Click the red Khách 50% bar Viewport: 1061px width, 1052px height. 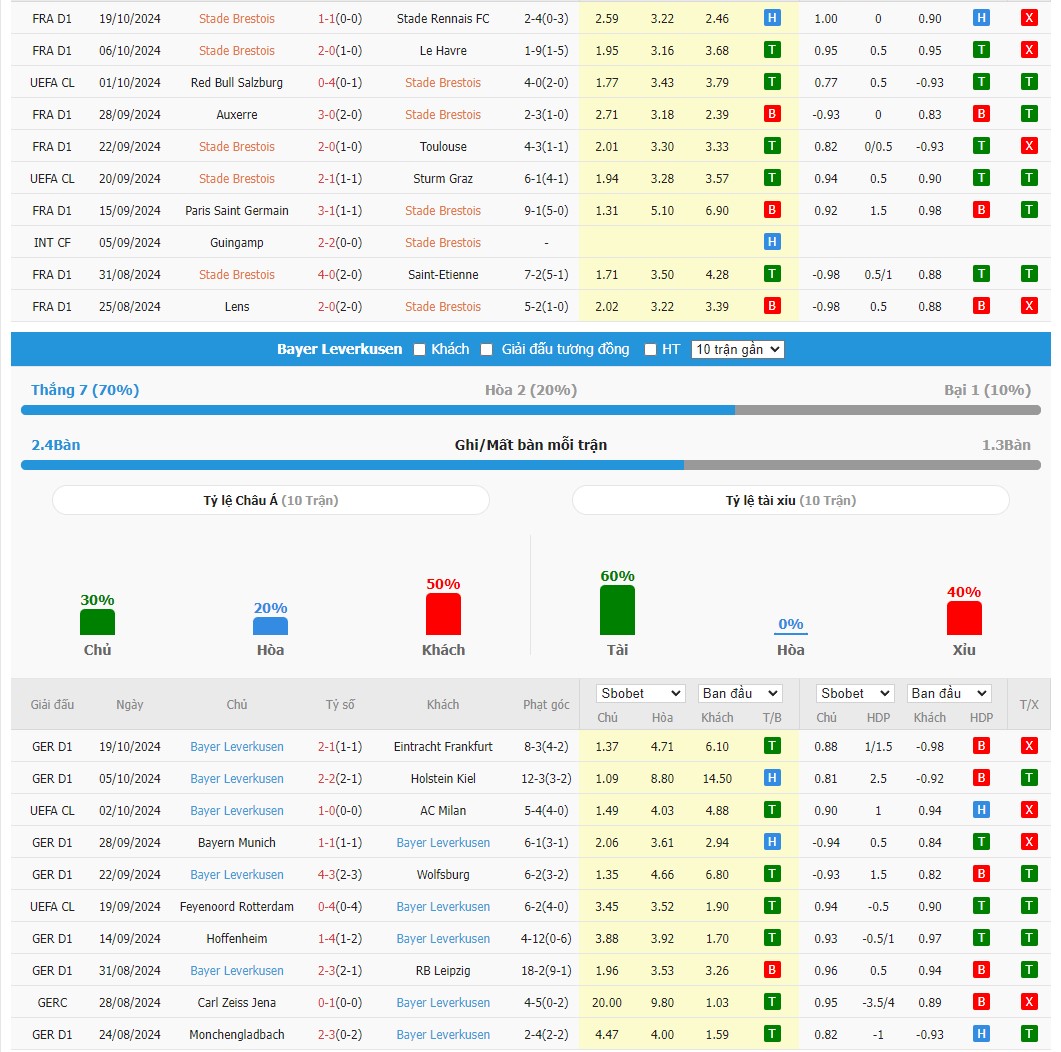(x=443, y=614)
